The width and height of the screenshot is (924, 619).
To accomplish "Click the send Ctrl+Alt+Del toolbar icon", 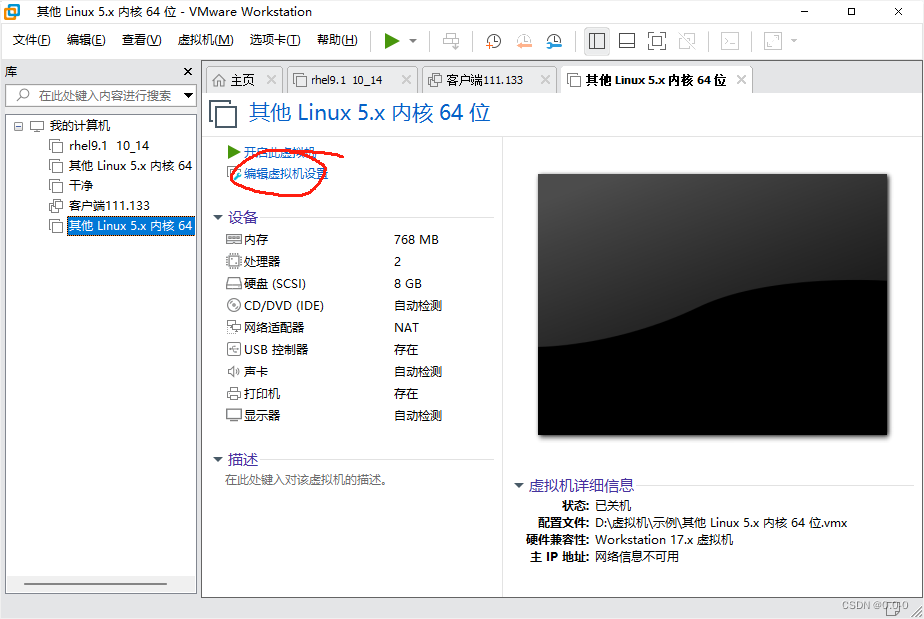I will [451, 41].
